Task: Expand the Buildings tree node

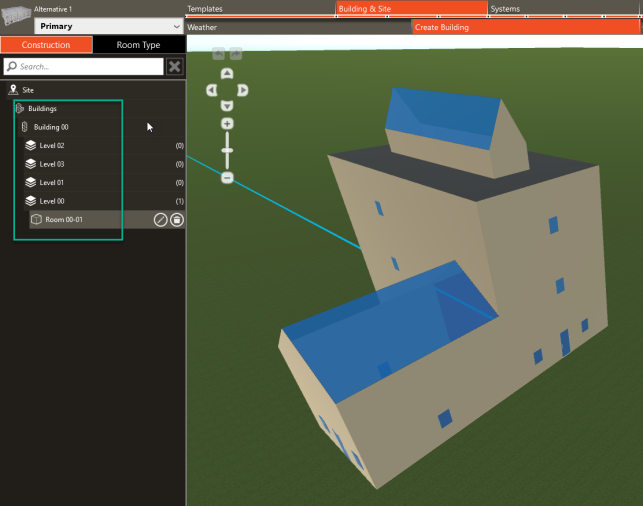Action: click(42, 108)
